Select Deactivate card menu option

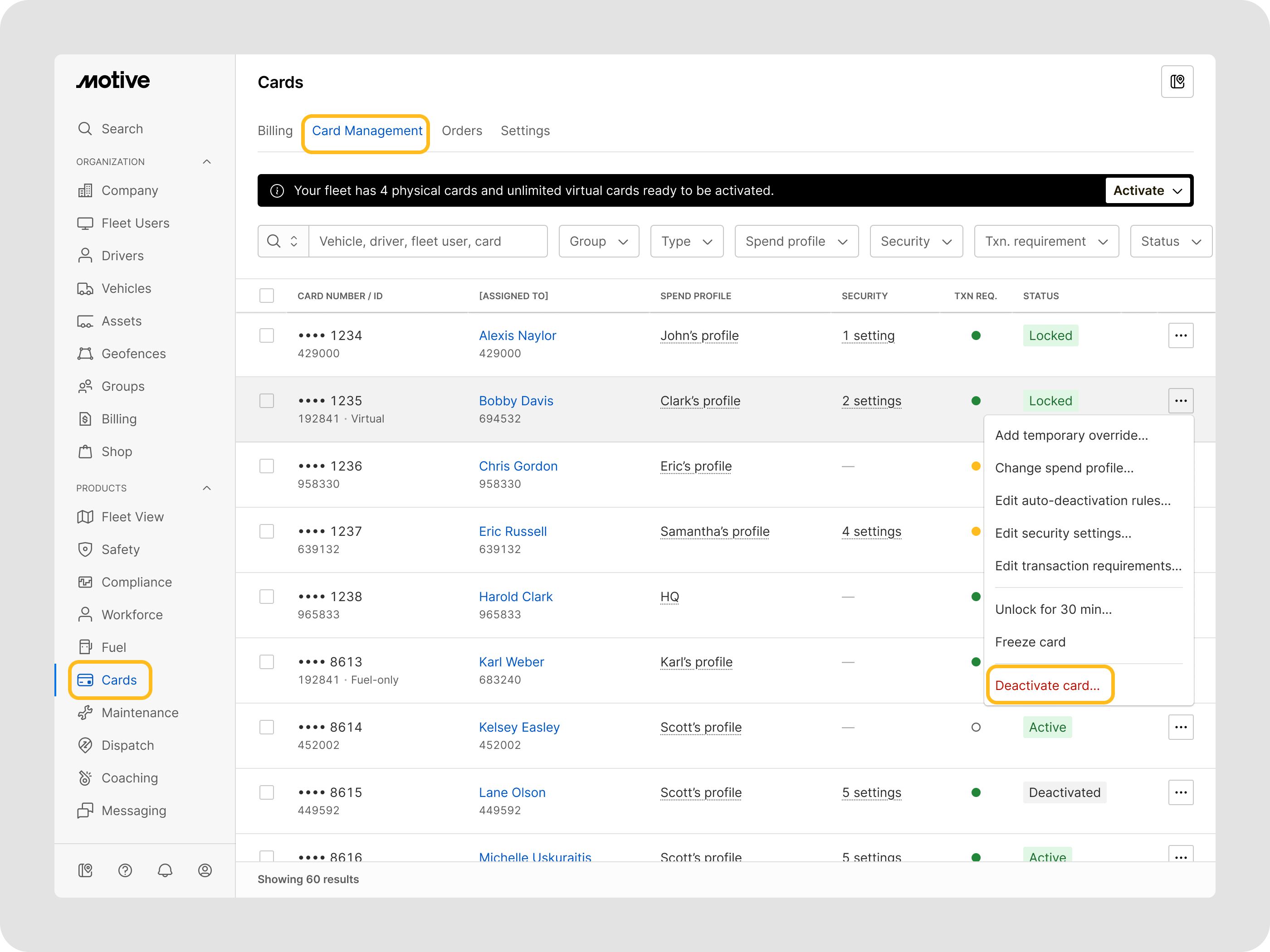(1047, 686)
